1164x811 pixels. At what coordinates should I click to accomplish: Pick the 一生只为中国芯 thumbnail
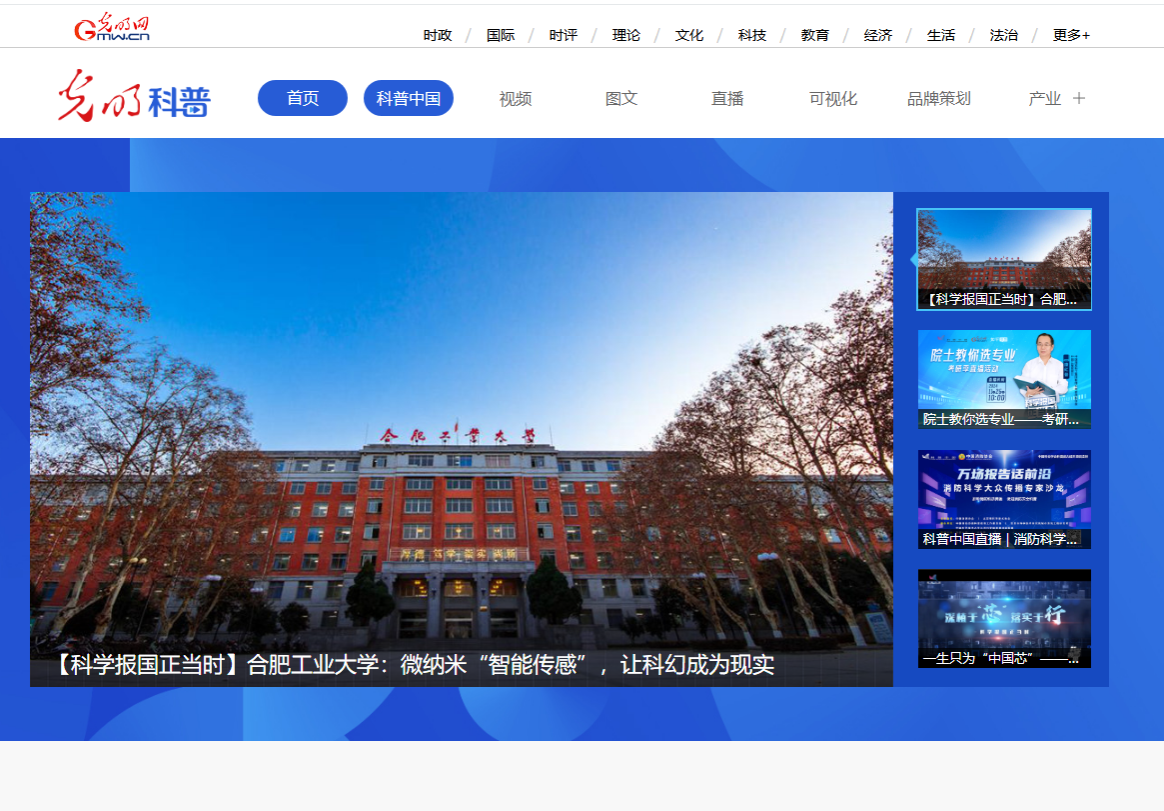click(x=1004, y=618)
